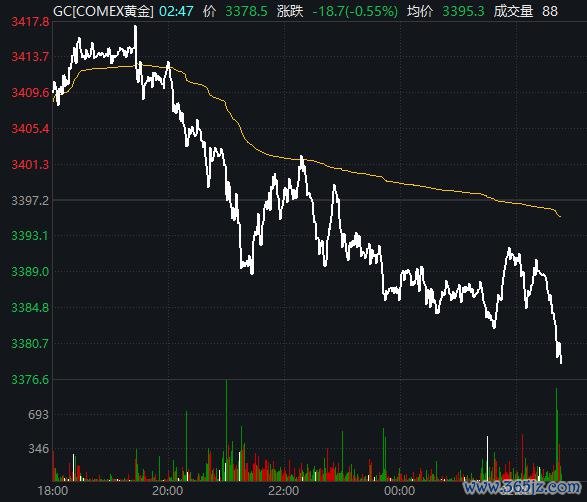Click the 02:47 timestamp in the header

[176, 11]
